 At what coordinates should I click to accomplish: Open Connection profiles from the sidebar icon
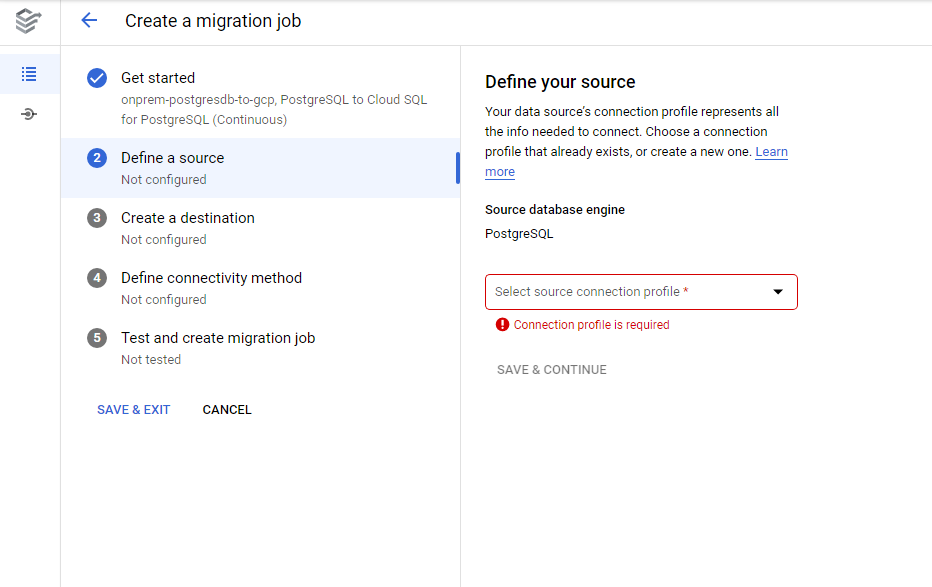pos(28,113)
